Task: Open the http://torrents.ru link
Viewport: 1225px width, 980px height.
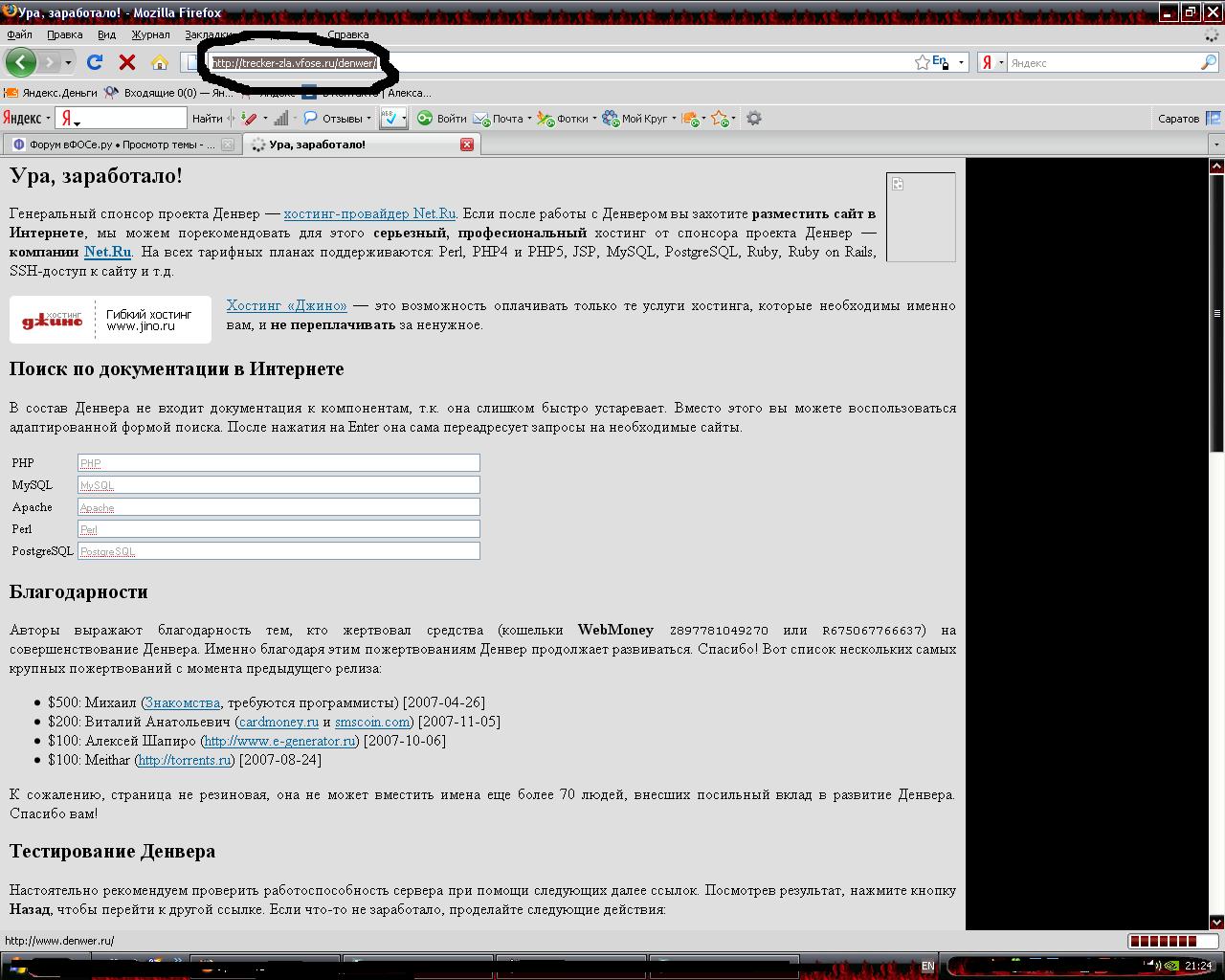Action: pos(185,760)
